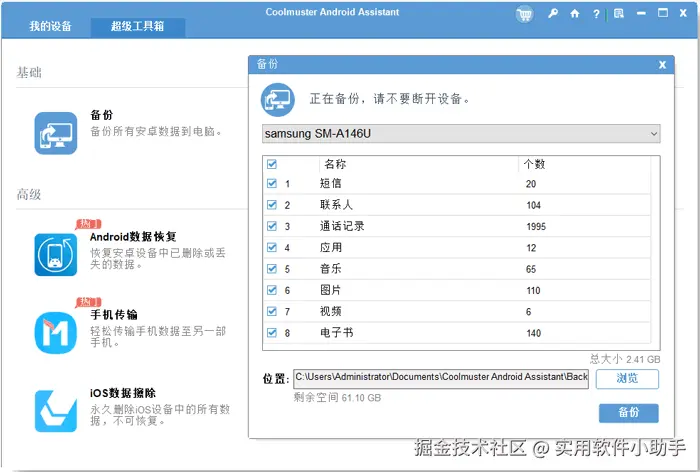Maximize the Coolmuster window
This screenshot has width=700, height=472.
(663, 13)
